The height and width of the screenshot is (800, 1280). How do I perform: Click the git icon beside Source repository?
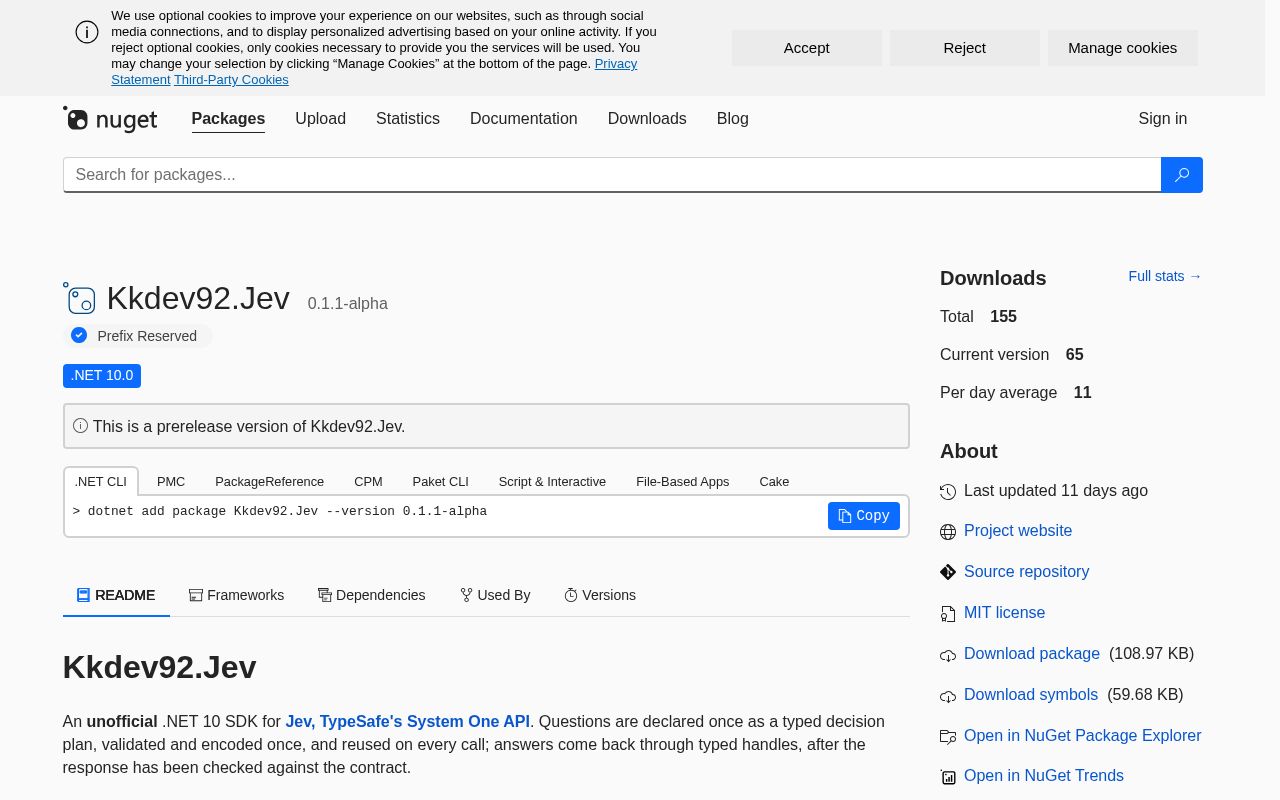click(948, 572)
